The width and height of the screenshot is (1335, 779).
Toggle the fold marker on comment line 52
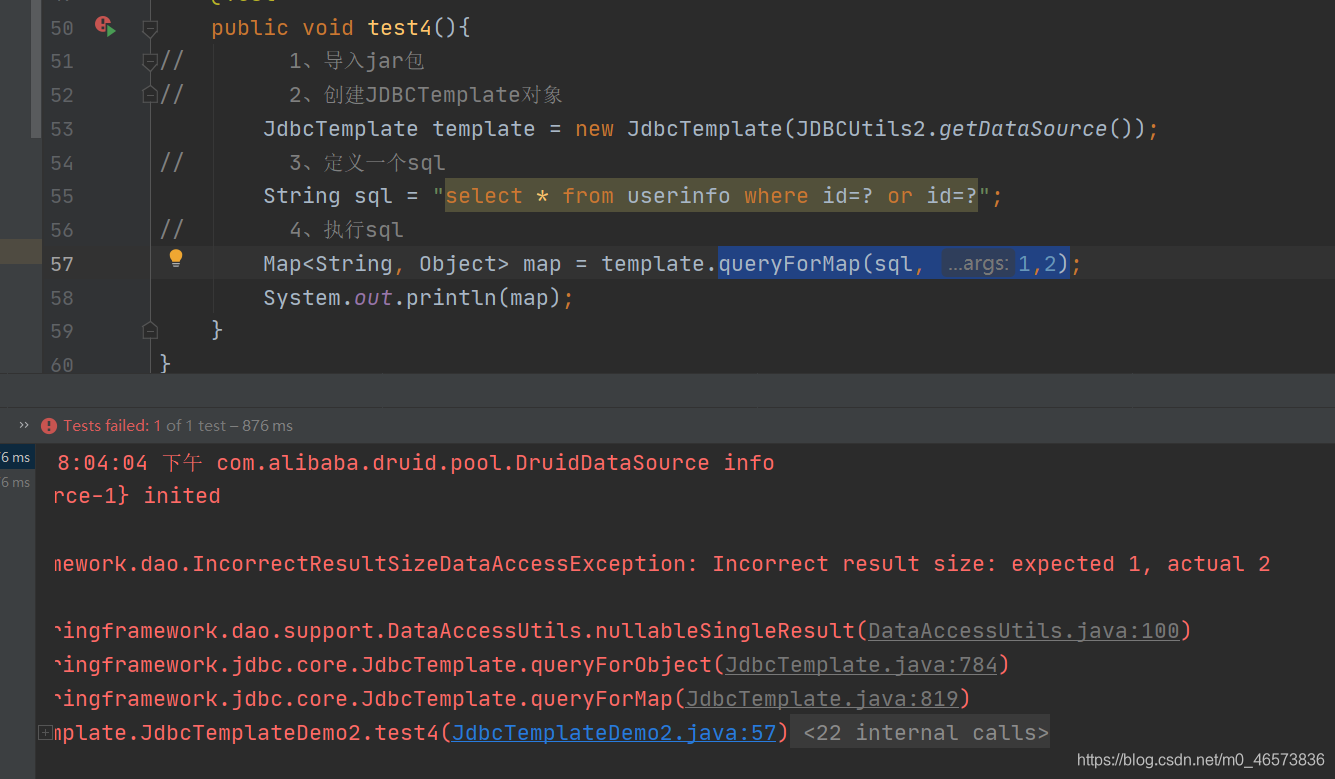[x=150, y=95]
